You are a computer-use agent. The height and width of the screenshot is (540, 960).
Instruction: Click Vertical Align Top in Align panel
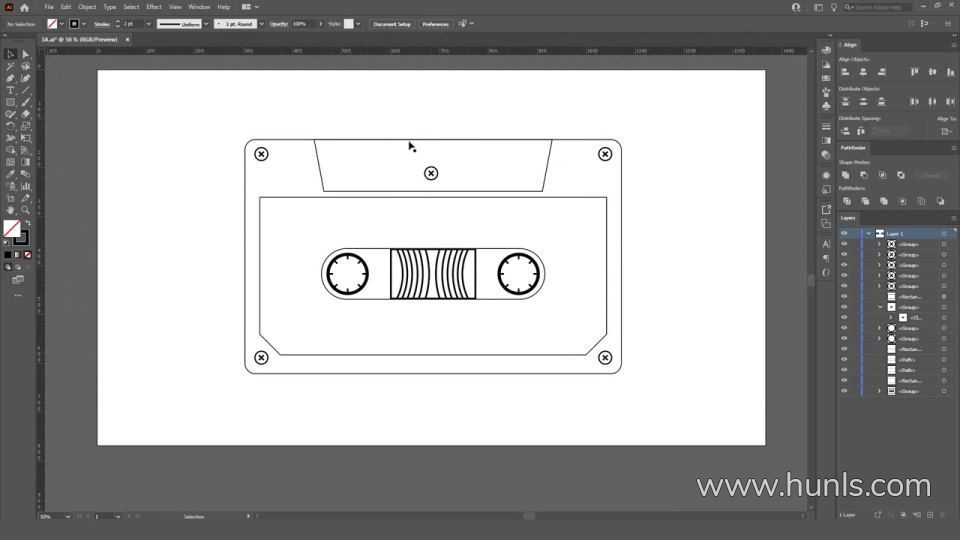coord(914,72)
